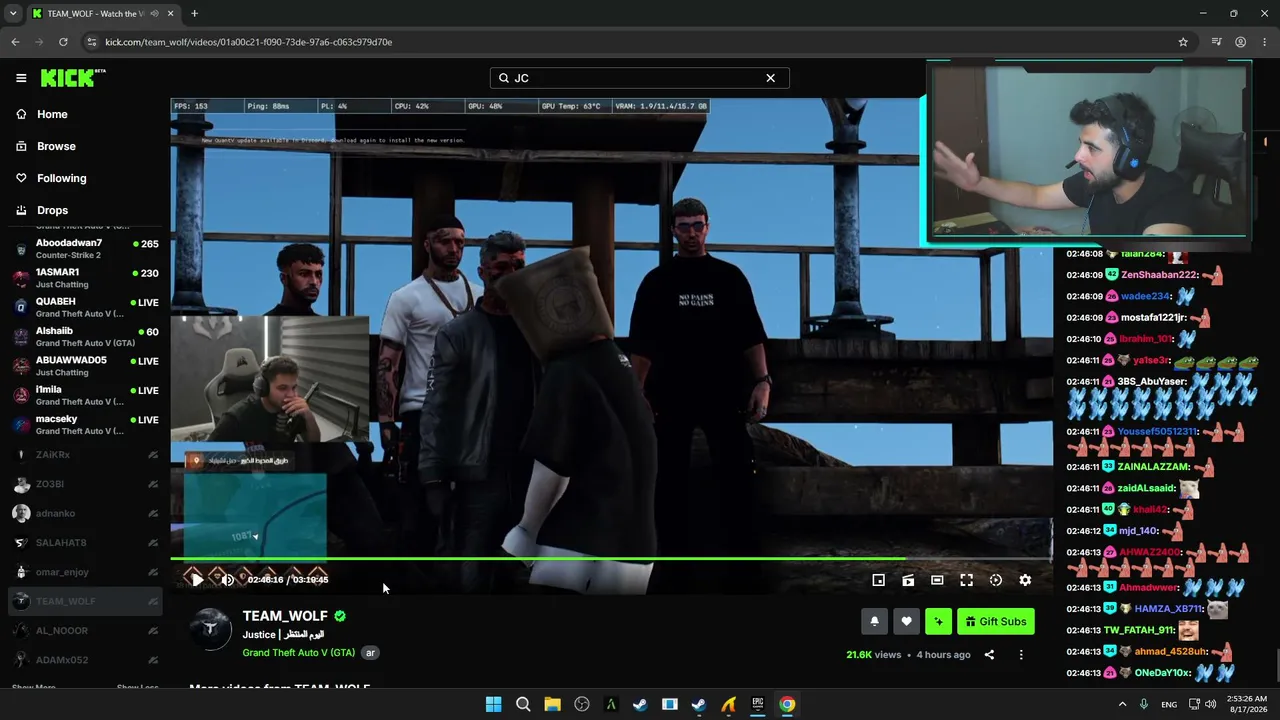Enter fullscreen video mode

point(966,580)
